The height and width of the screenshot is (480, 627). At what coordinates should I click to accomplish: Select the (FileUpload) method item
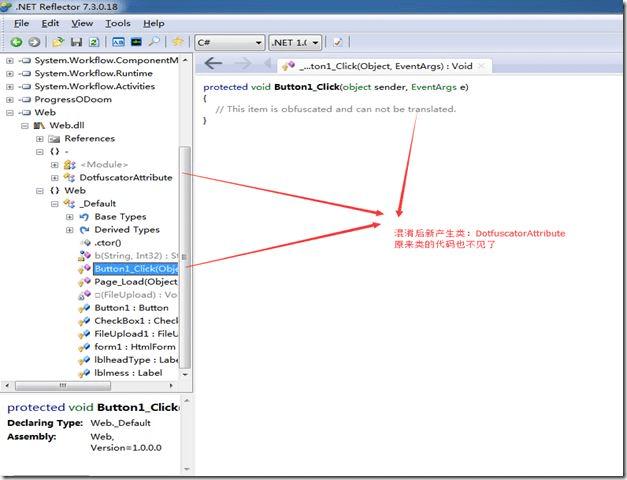pos(136,295)
